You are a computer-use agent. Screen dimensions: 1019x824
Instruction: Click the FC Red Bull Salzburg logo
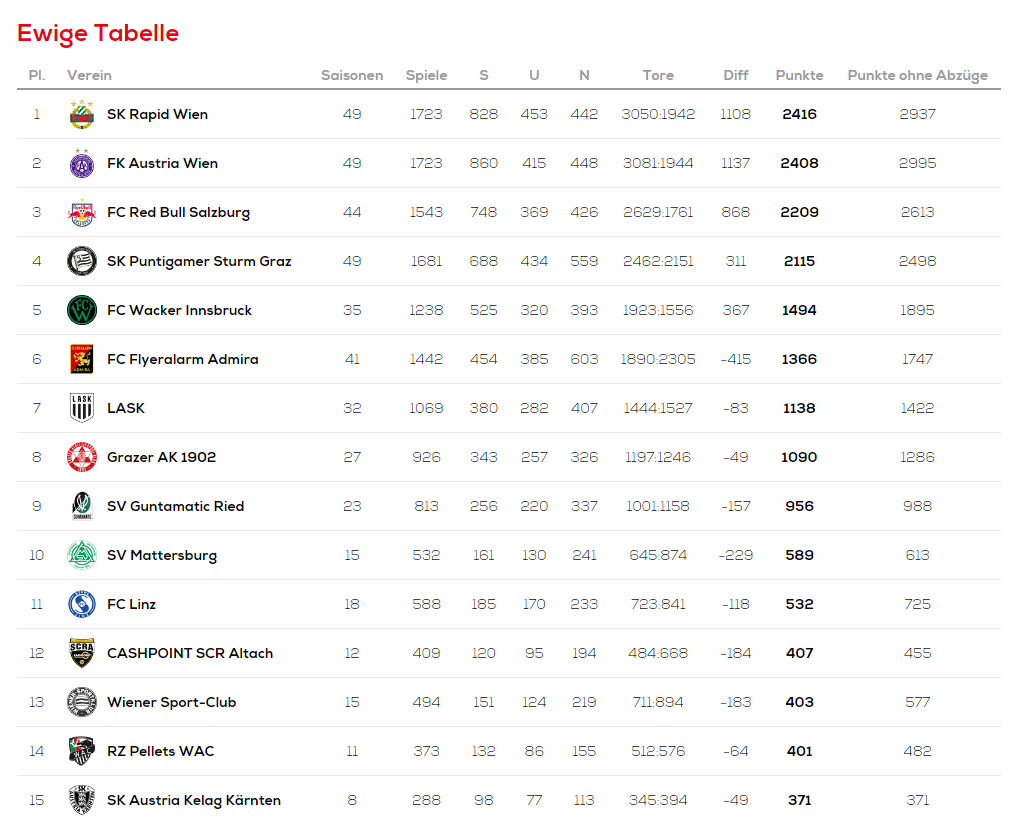82,212
